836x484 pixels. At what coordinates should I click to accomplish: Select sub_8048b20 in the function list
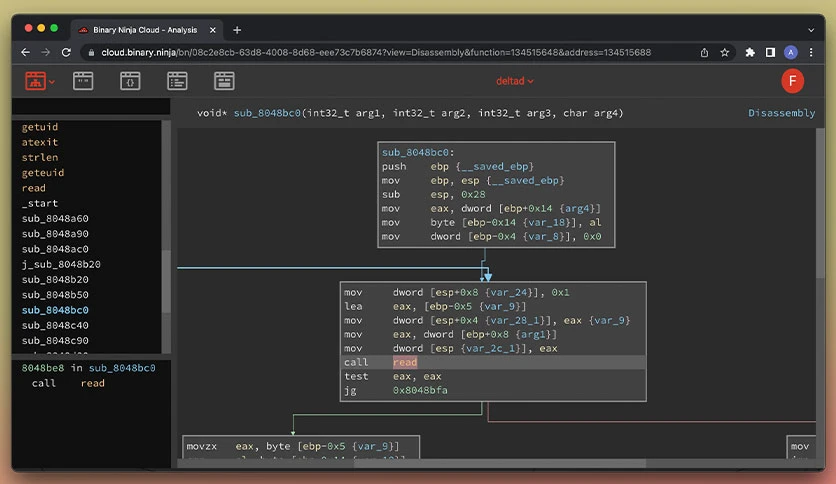point(55,279)
